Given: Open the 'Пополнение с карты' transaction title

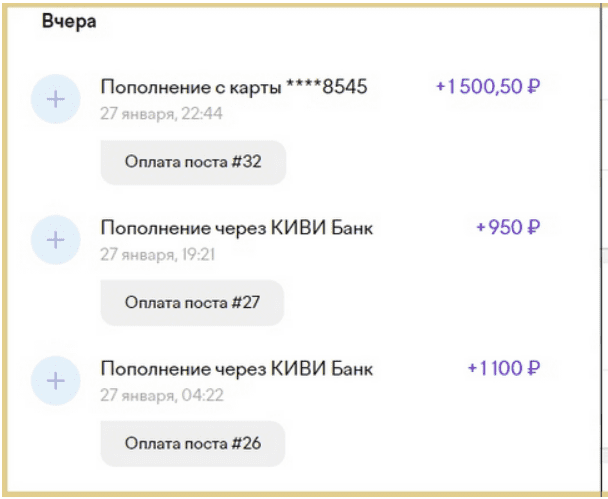Looking at the screenshot, I should point(190,87).
